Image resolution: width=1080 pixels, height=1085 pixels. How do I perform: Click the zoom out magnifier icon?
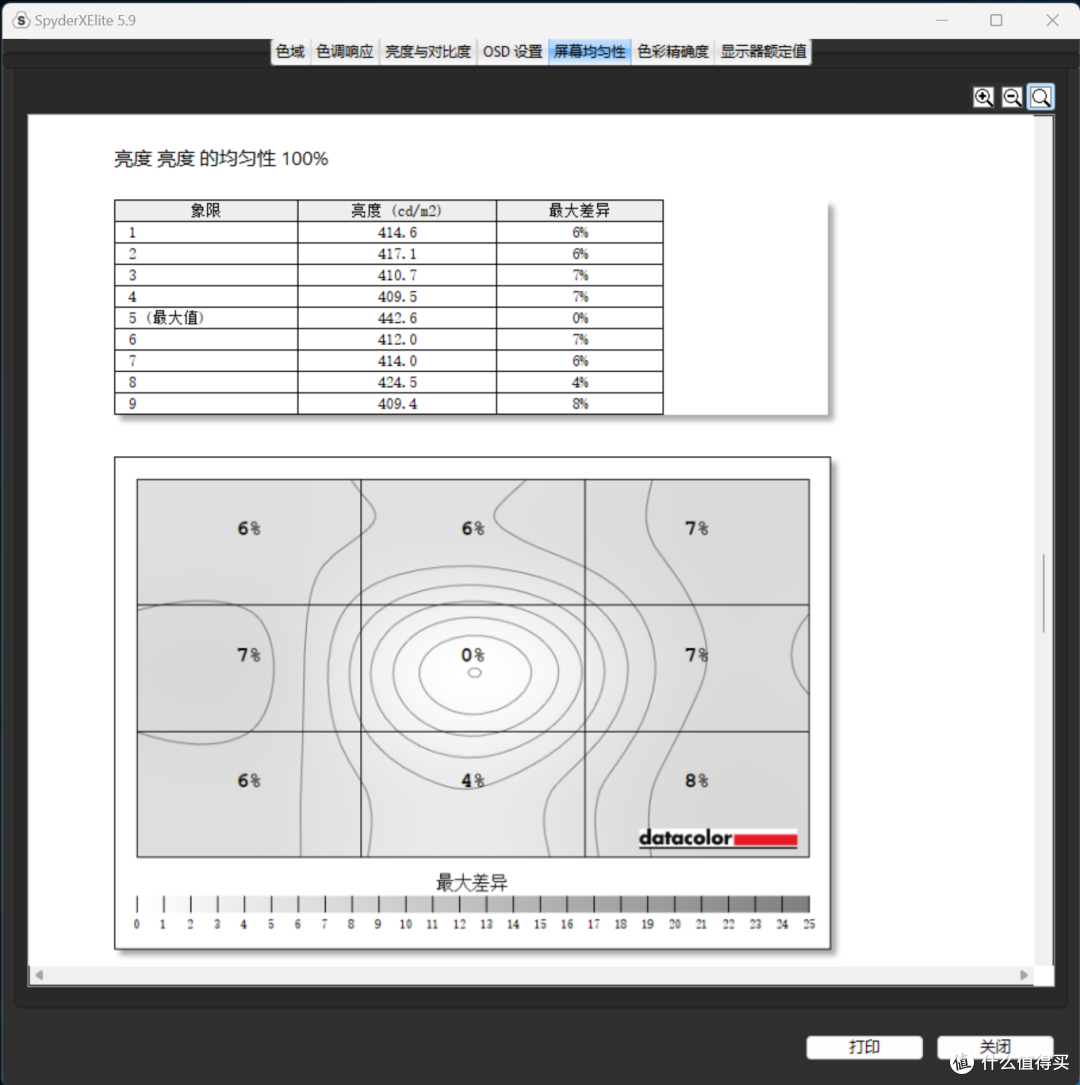(x=1012, y=97)
